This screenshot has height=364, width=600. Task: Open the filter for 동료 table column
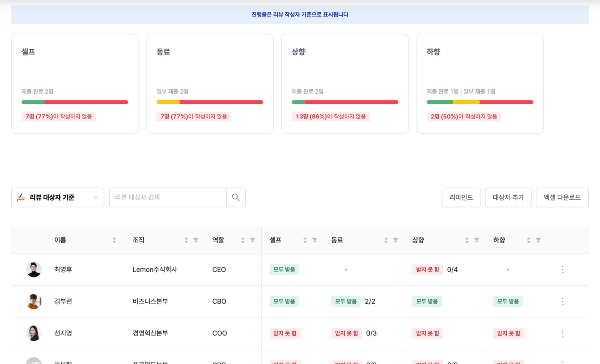coord(395,240)
